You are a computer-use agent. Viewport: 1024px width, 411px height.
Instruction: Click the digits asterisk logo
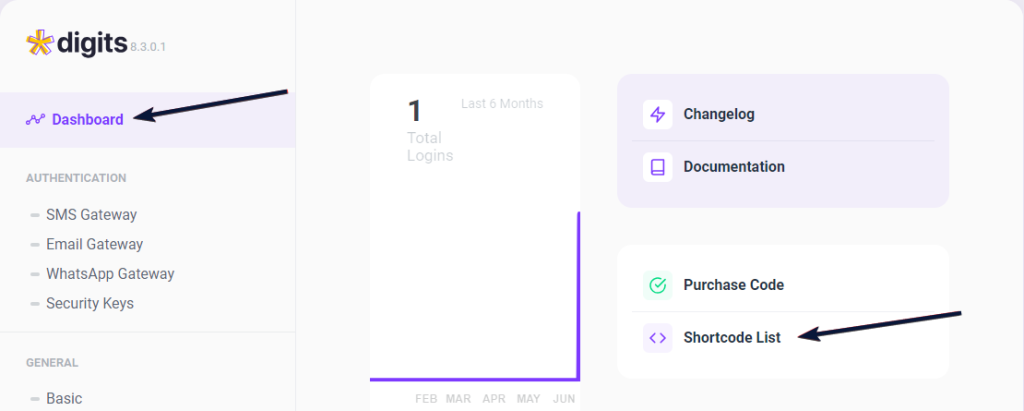tap(38, 42)
